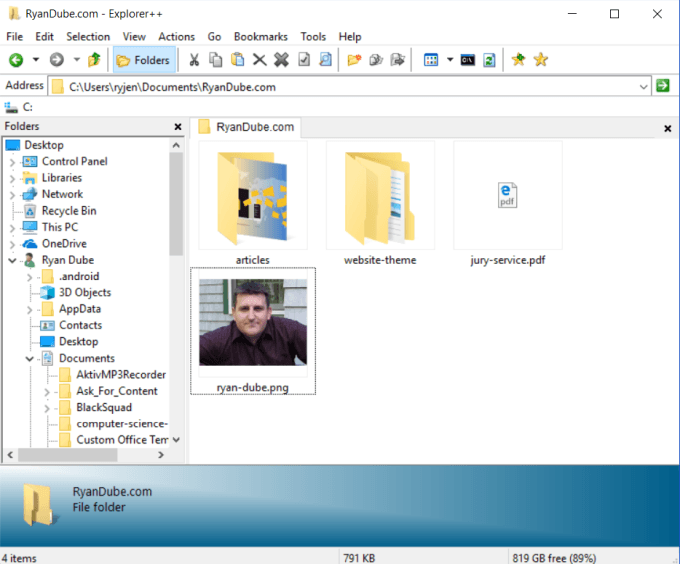The height and width of the screenshot is (564, 680).
Task: Click Add Bookmark star icon
Action: (519, 59)
